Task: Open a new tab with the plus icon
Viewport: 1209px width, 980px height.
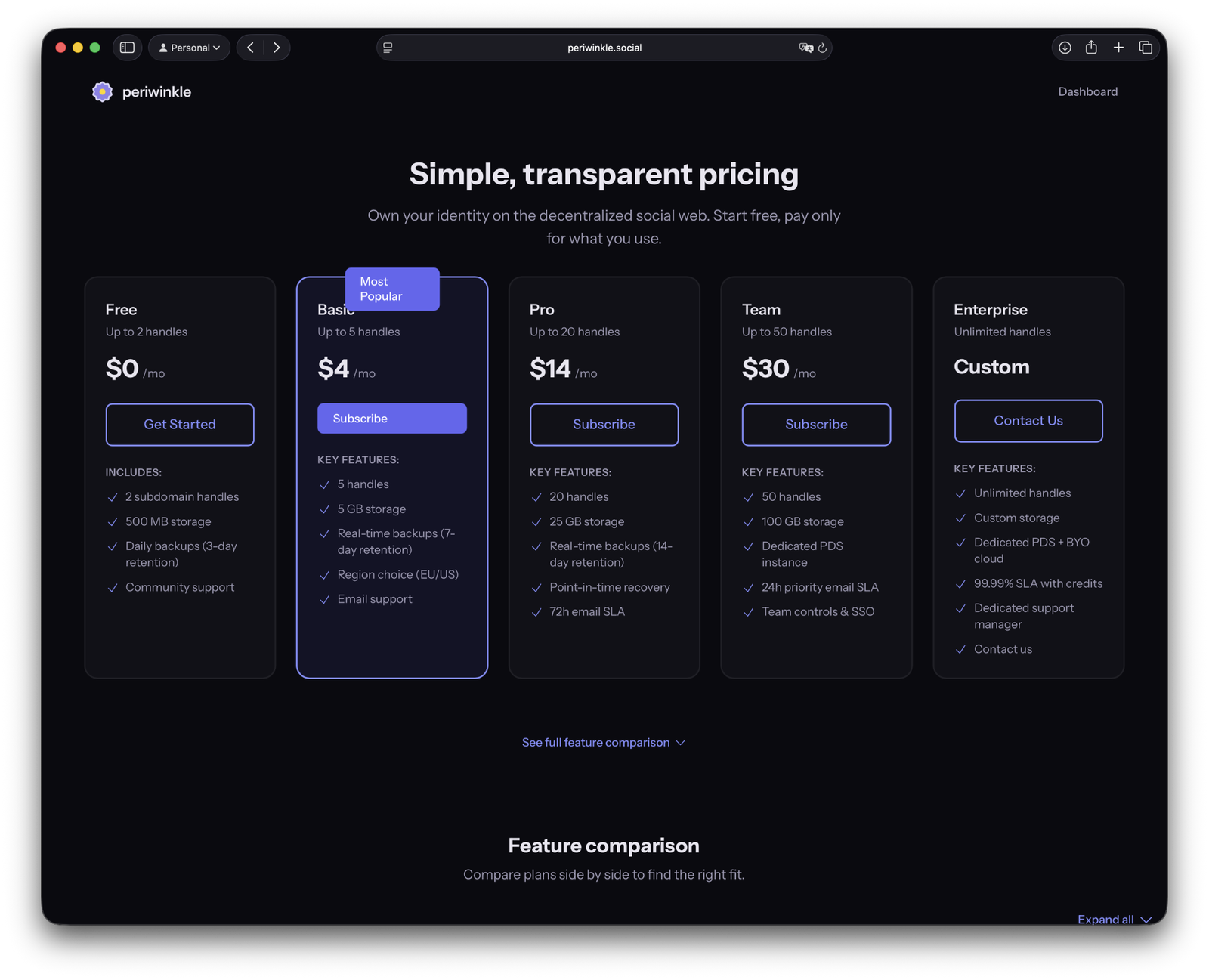Action: point(1118,47)
